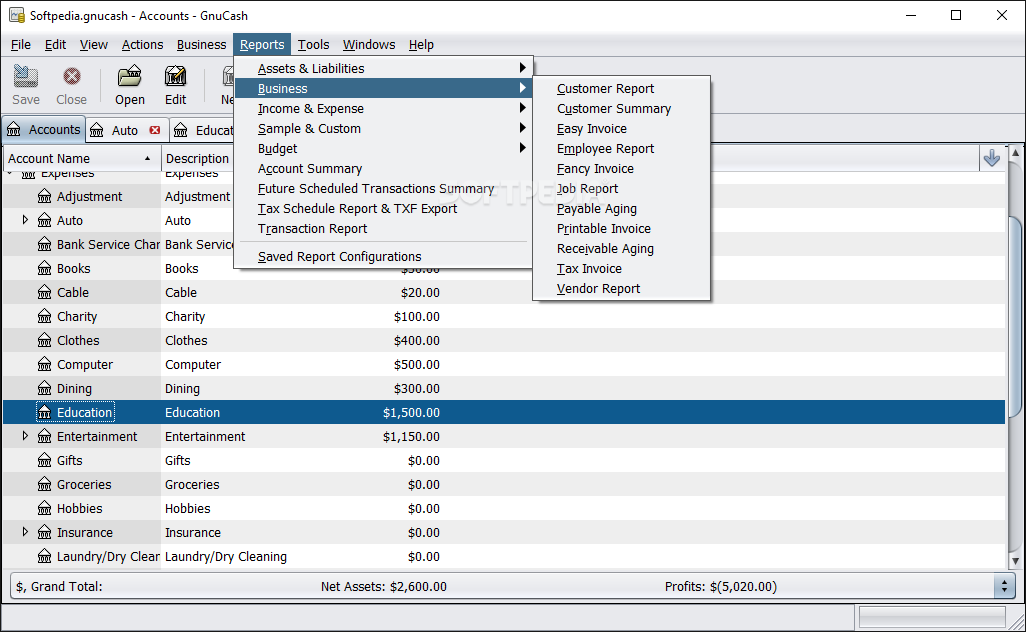The image size is (1026, 632).
Task: Click the bank icon of the Clothes account
Action: [44, 340]
